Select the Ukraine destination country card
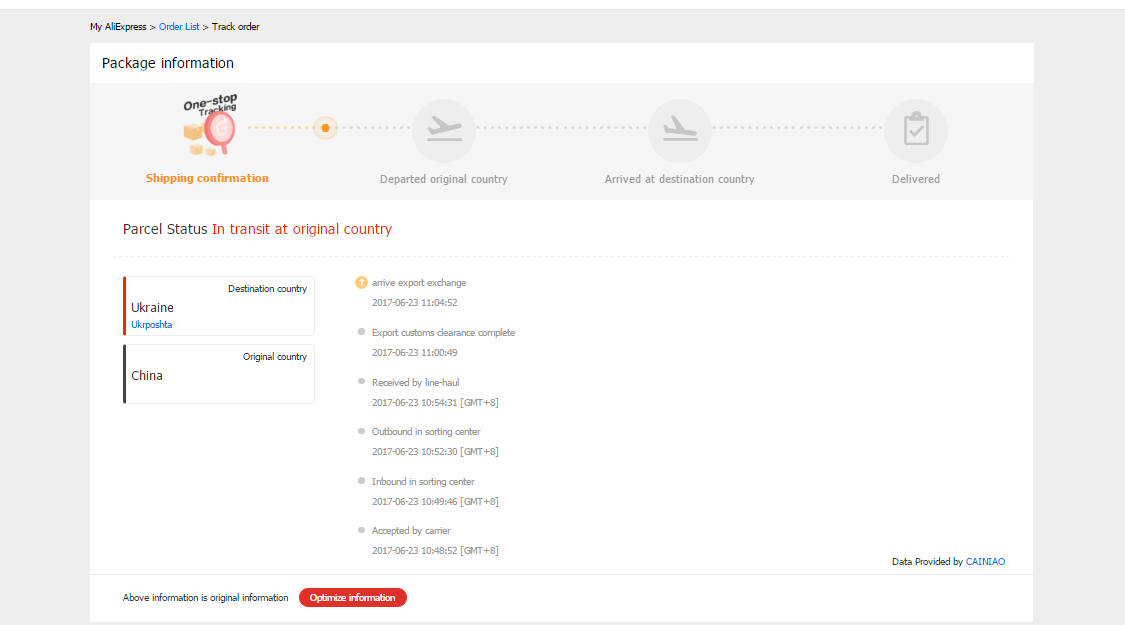The height and width of the screenshot is (625, 1125). [219, 306]
